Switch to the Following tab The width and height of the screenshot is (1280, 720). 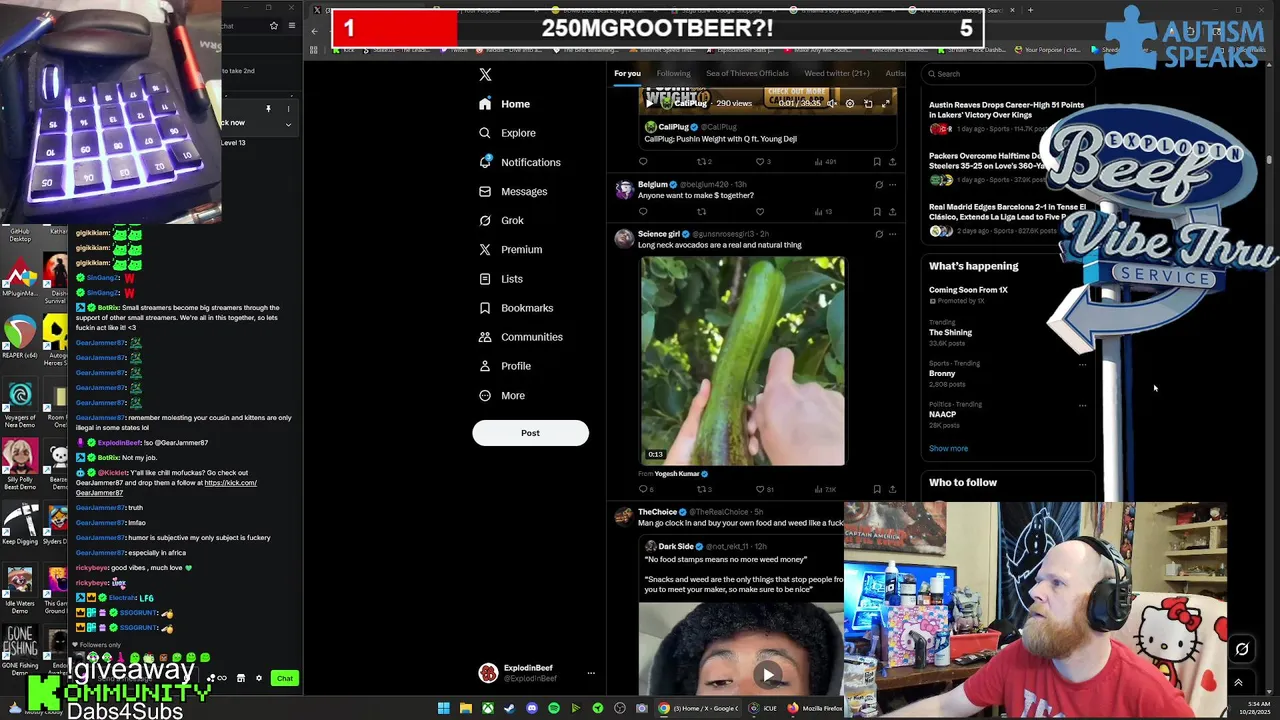pyautogui.click(x=673, y=73)
